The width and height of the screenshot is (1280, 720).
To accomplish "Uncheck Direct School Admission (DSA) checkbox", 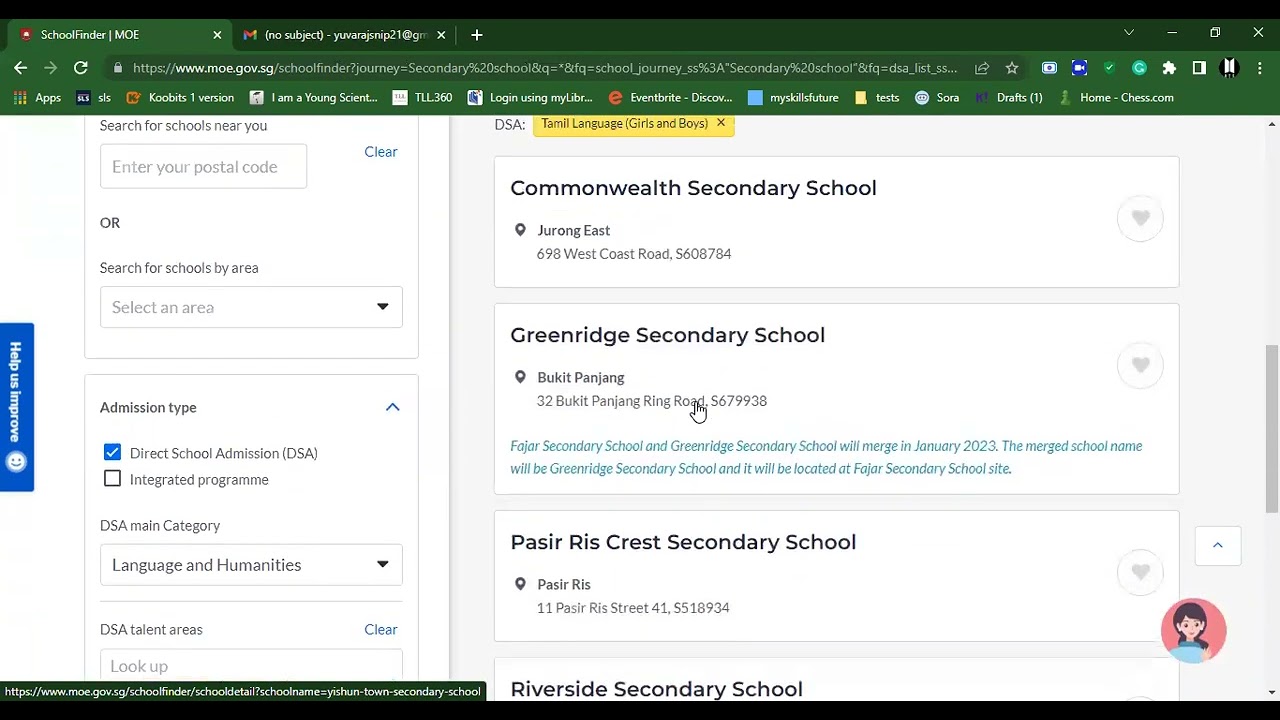I will click(x=112, y=453).
